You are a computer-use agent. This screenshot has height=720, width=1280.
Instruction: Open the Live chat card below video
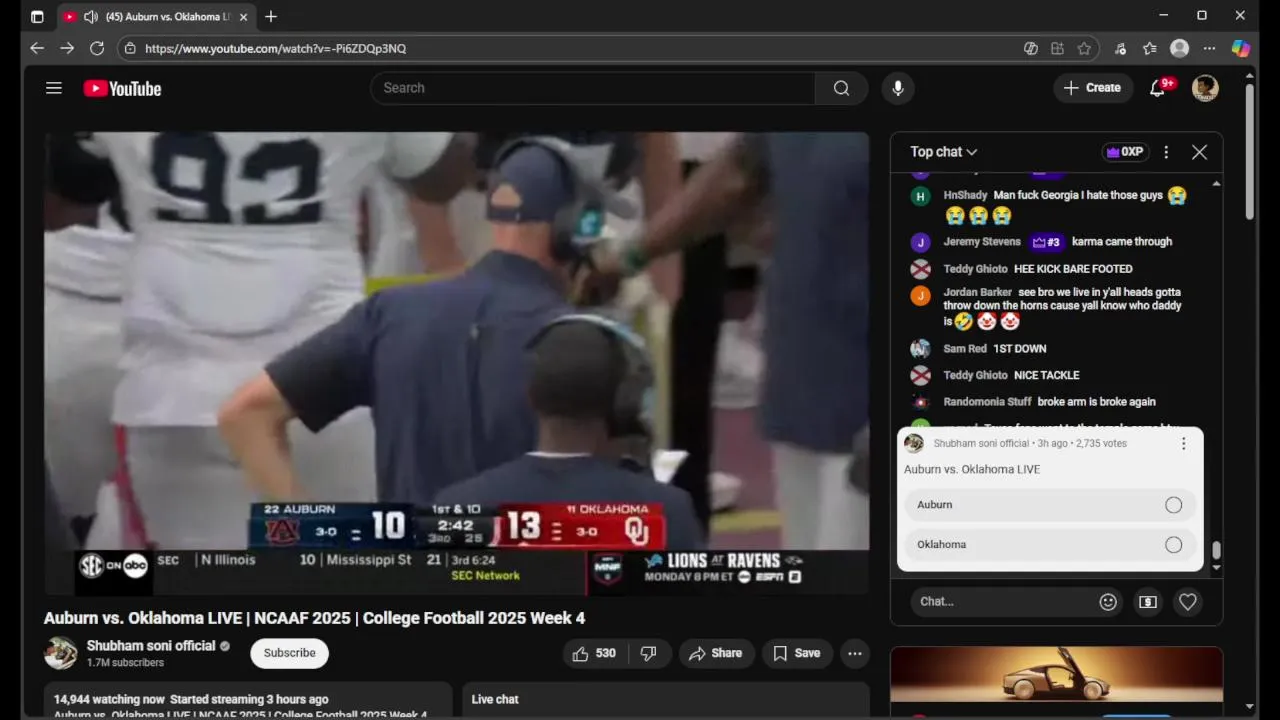[x=666, y=699]
